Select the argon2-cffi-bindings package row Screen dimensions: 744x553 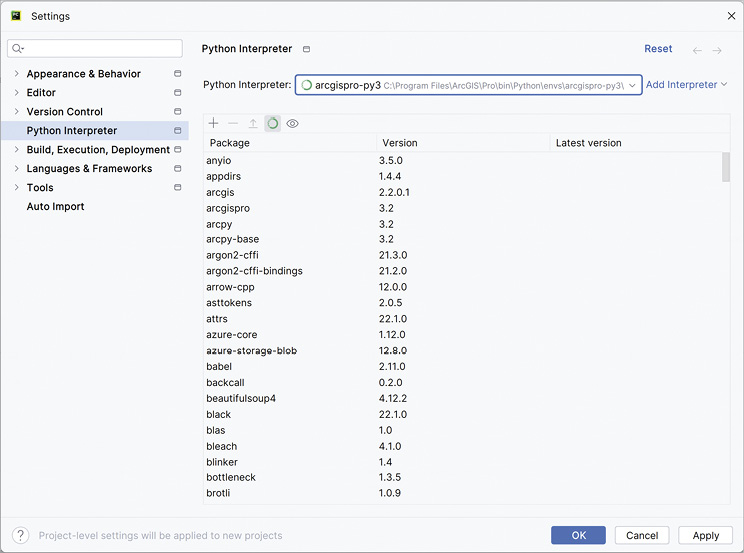click(463, 271)
